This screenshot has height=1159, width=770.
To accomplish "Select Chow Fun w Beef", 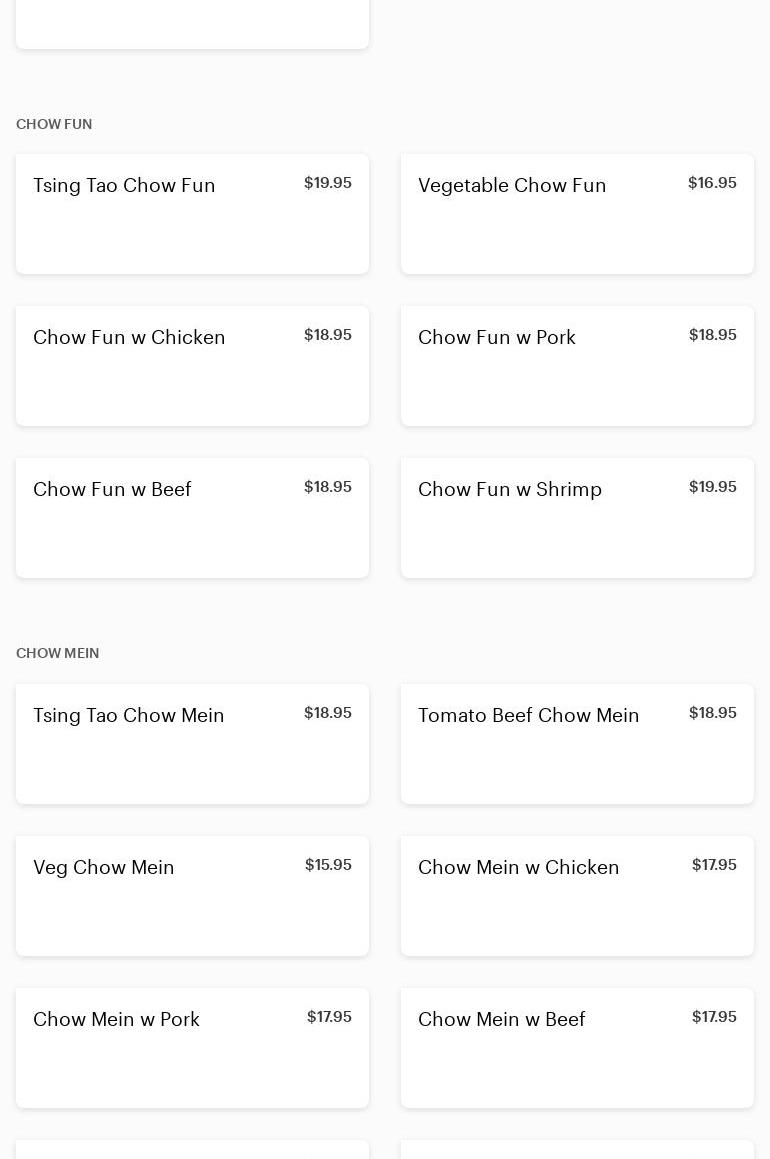I will [x=192, y=517].
